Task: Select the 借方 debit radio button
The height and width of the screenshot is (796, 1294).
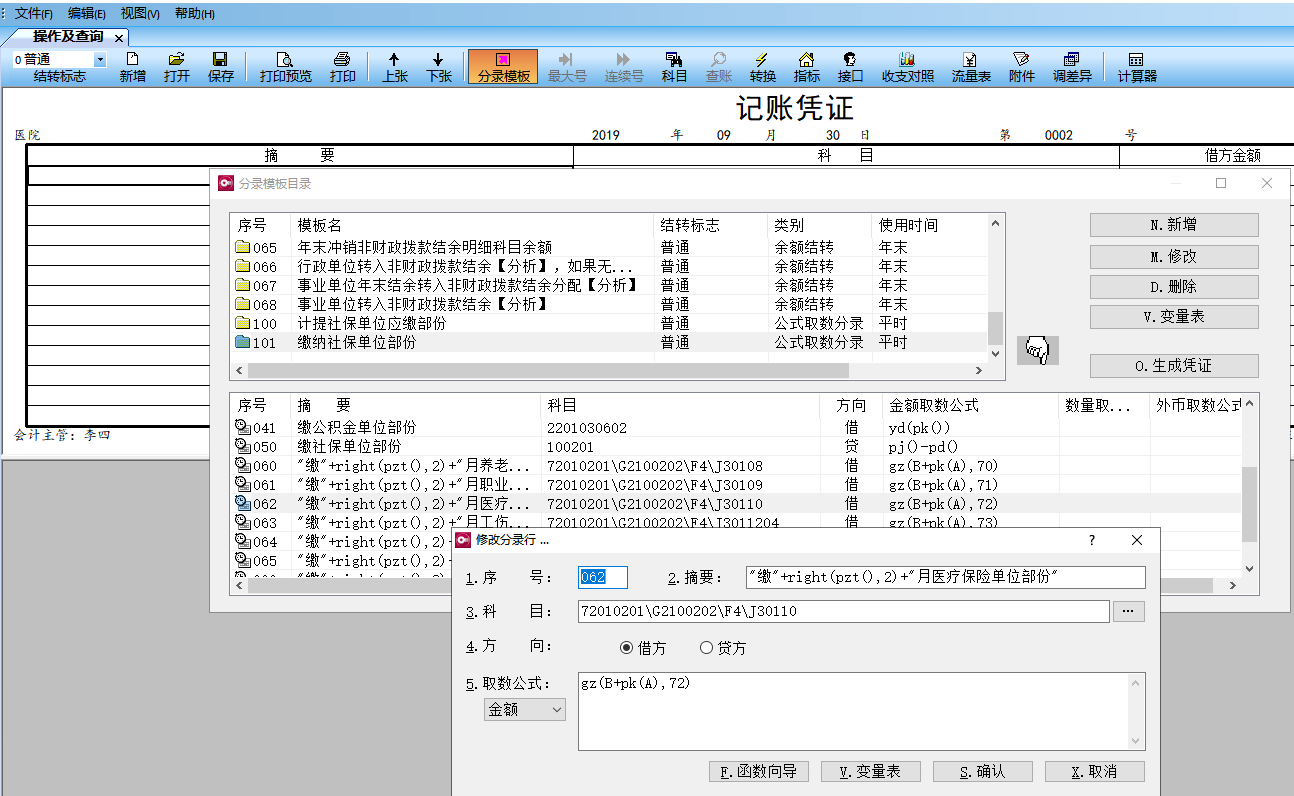Action: [x=627, y=648]
